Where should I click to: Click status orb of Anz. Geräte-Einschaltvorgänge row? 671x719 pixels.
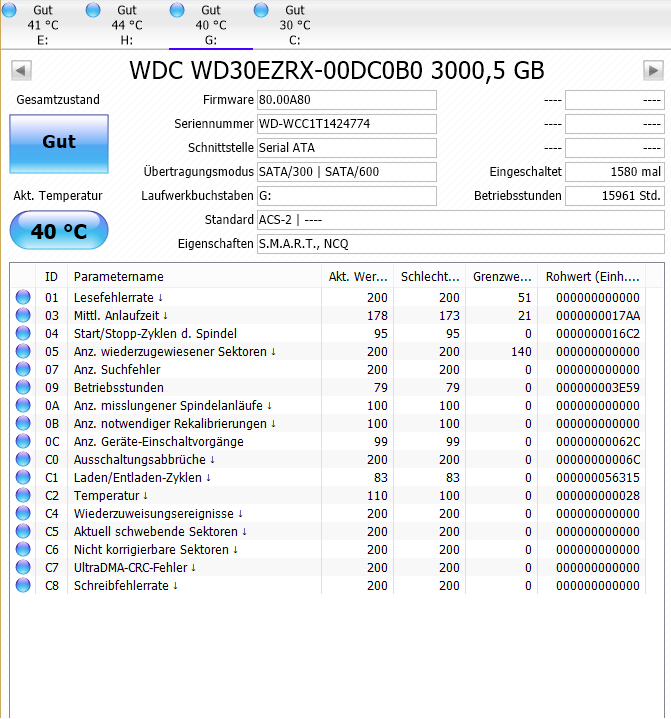(x=23, y=441)
